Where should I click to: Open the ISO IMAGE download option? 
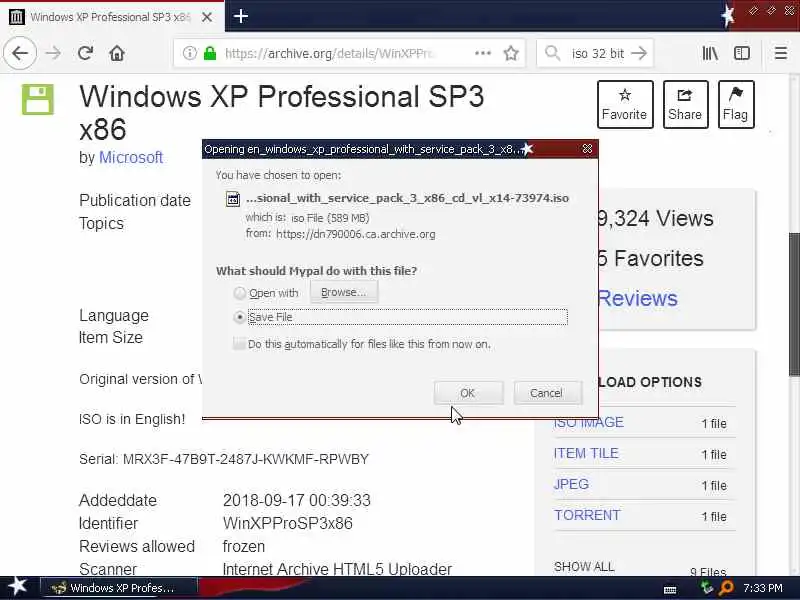click(588, 422)
